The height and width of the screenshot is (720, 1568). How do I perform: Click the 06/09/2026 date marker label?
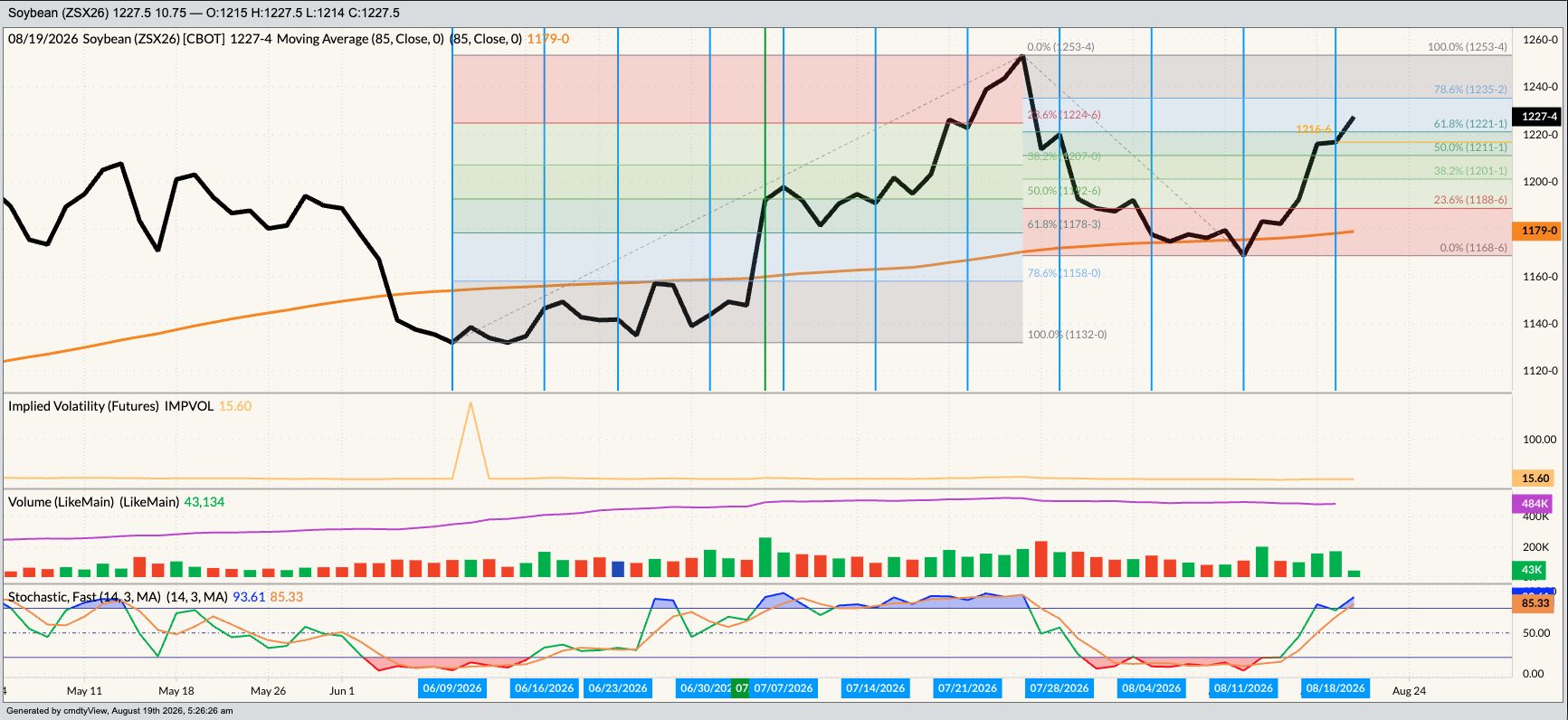click(452, 688)
